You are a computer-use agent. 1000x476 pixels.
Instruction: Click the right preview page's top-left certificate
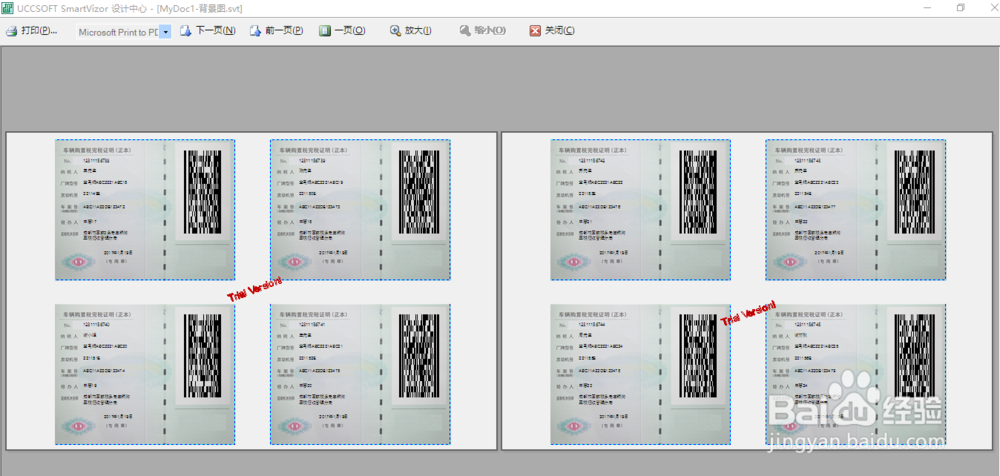coord(640,210)
